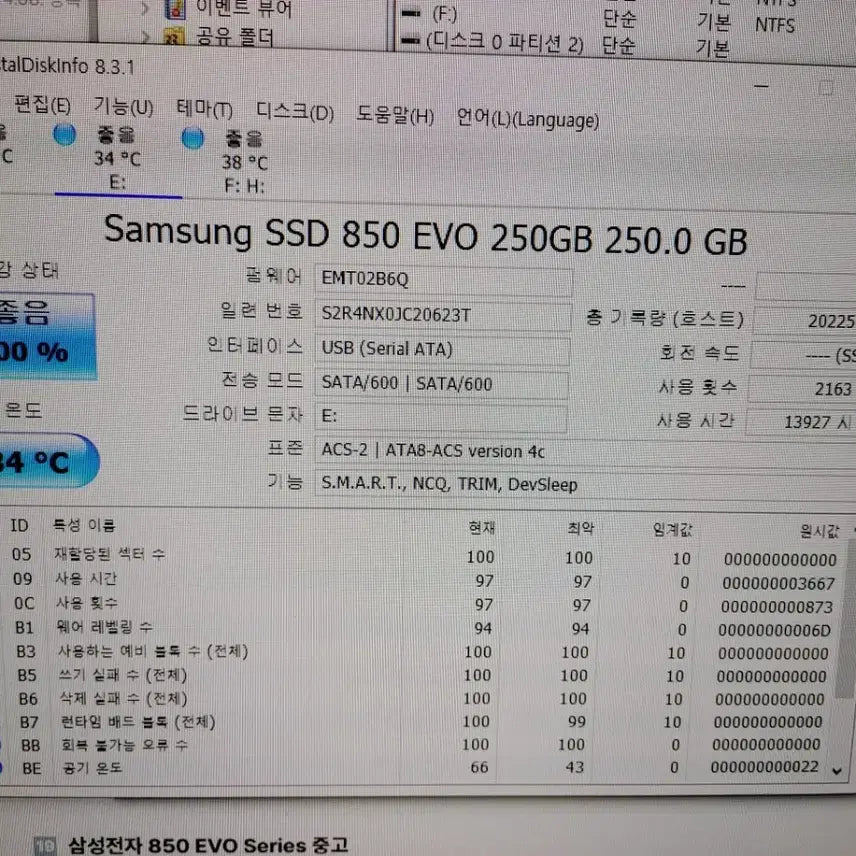Click the standard field ACS-2 | ATA8-ACS
This screenshot has height=856, width=856.
pyautogui.click(x=585, y=453)
